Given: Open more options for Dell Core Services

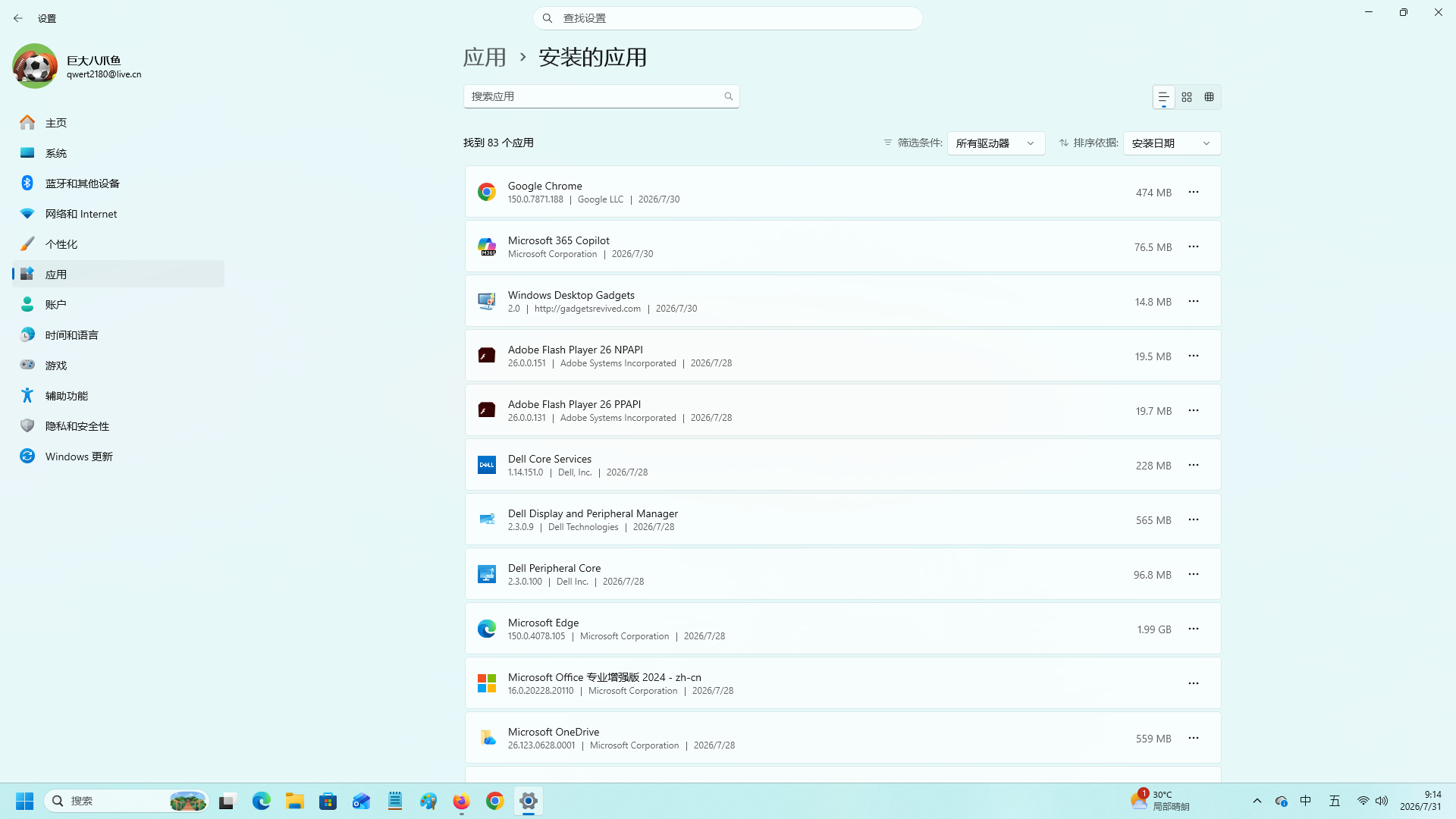Looking at the screenshot, I should click(x=1194, y=465).
